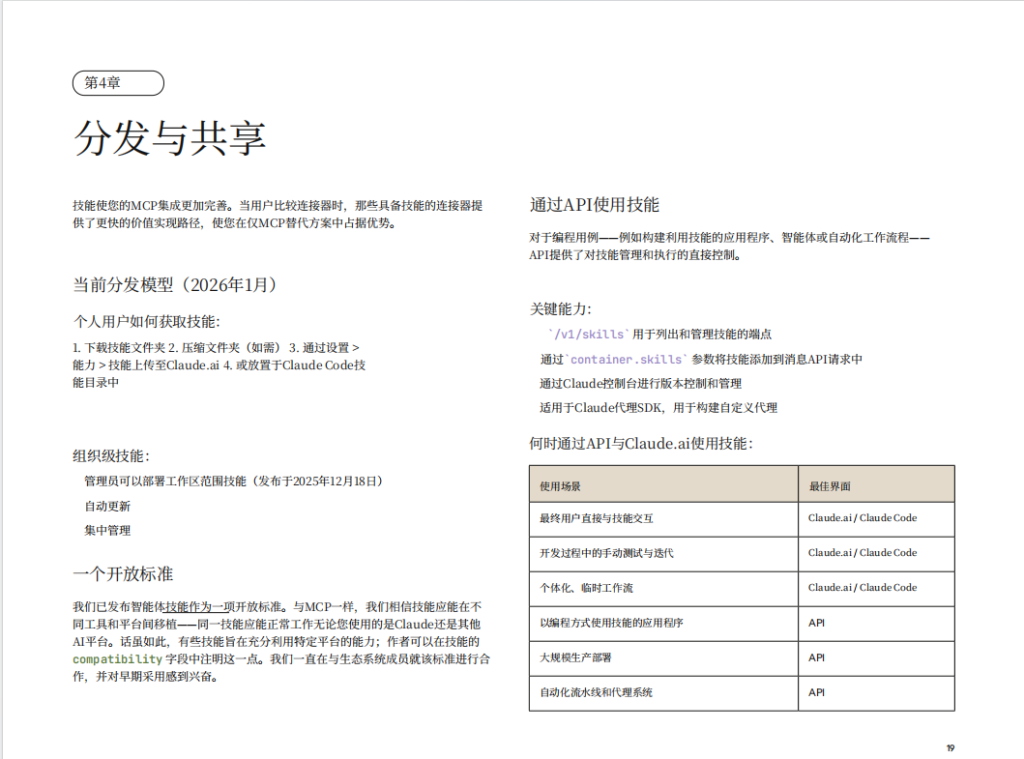Select heading 当前分发模型（2026年1月）
The image size is (1024, 759).
175,285
